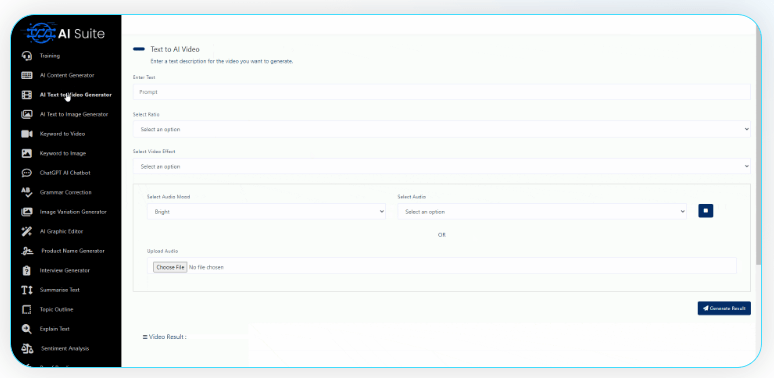Open Training via its headset icon
Viewport: 774px width, 378px height.
(x=27, y=56)
